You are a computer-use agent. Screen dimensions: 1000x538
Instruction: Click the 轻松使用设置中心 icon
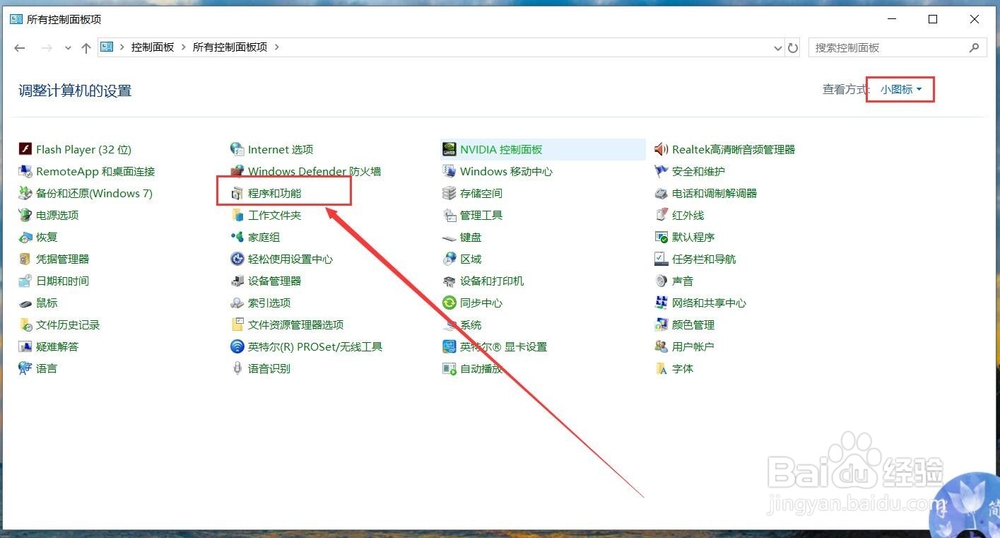pos(237,259)
